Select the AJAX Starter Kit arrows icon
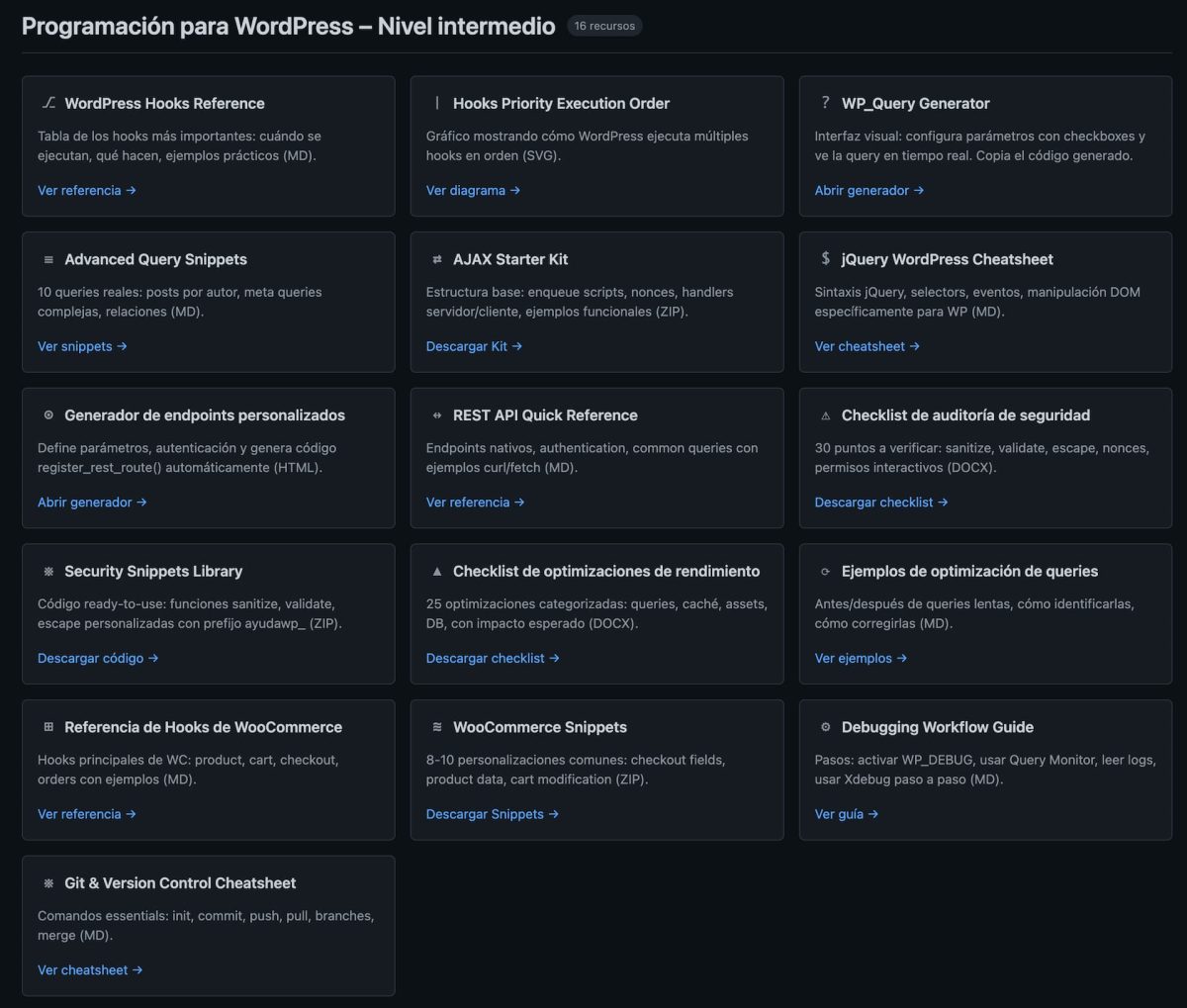Viewport: 1187px width, 1008px height. click(x=436, y=259)
